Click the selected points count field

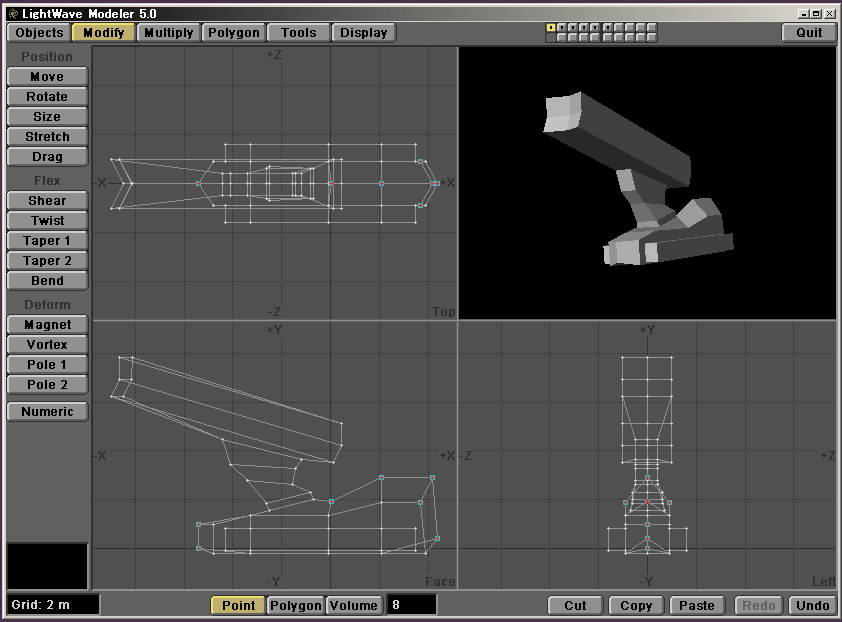(412, 605)
